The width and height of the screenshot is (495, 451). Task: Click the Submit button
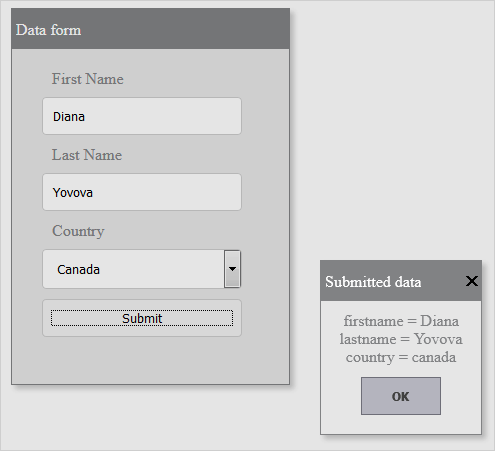click(x=142, y=318)
